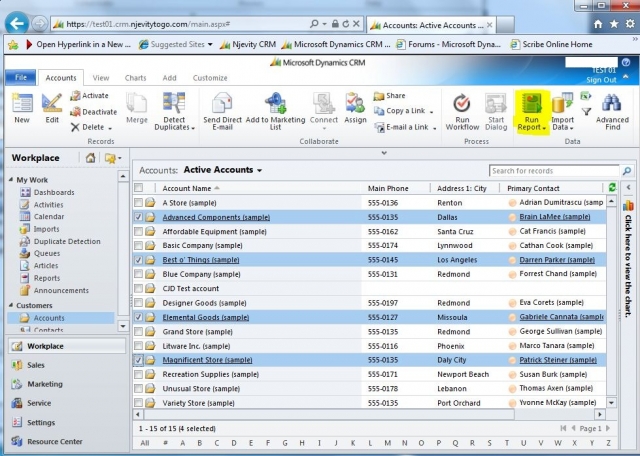Click the Sign Out link

pyautogui.click(x=601, y=80)
